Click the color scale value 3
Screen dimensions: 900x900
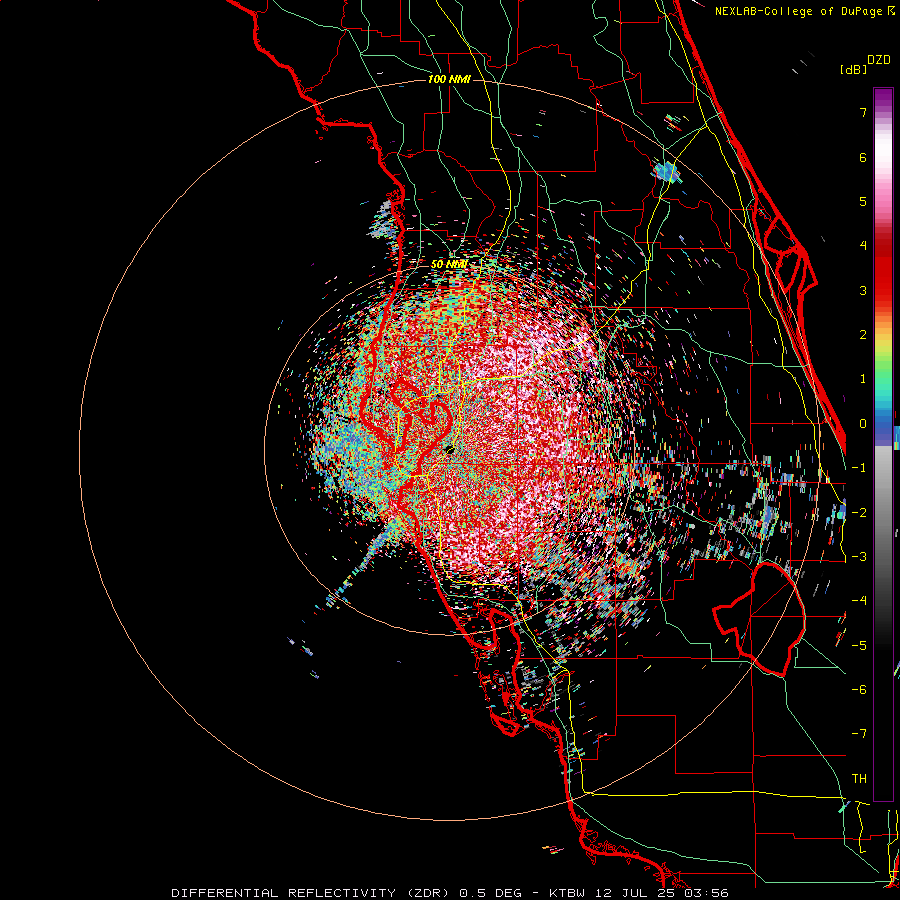(863, 290)
